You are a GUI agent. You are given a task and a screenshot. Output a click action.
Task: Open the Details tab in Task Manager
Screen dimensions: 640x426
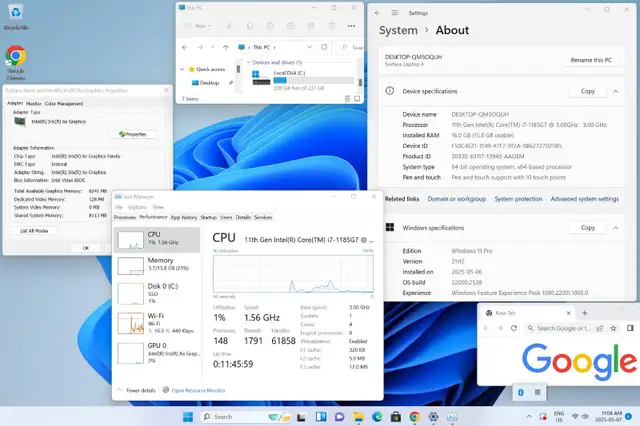243,217
